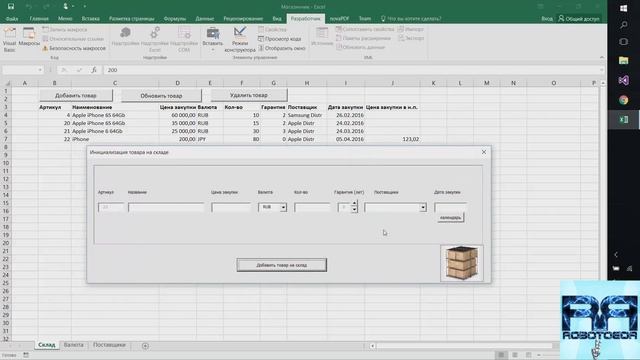Save the workbook via floppy icon

pos(11,7)
